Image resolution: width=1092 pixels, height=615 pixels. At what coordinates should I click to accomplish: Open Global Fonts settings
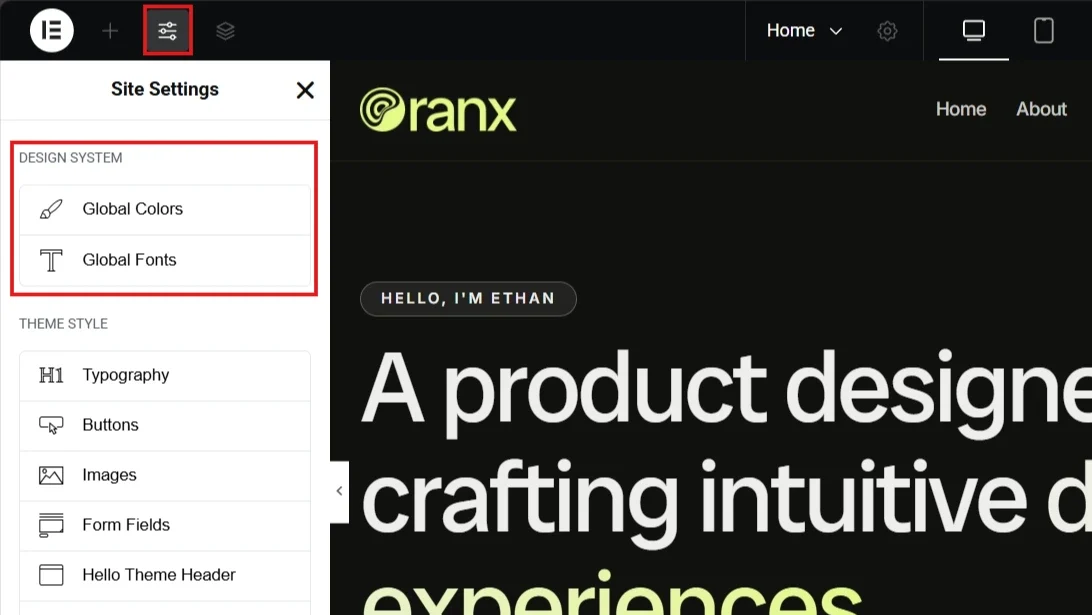pyautogui.click(x=165, y=260)
